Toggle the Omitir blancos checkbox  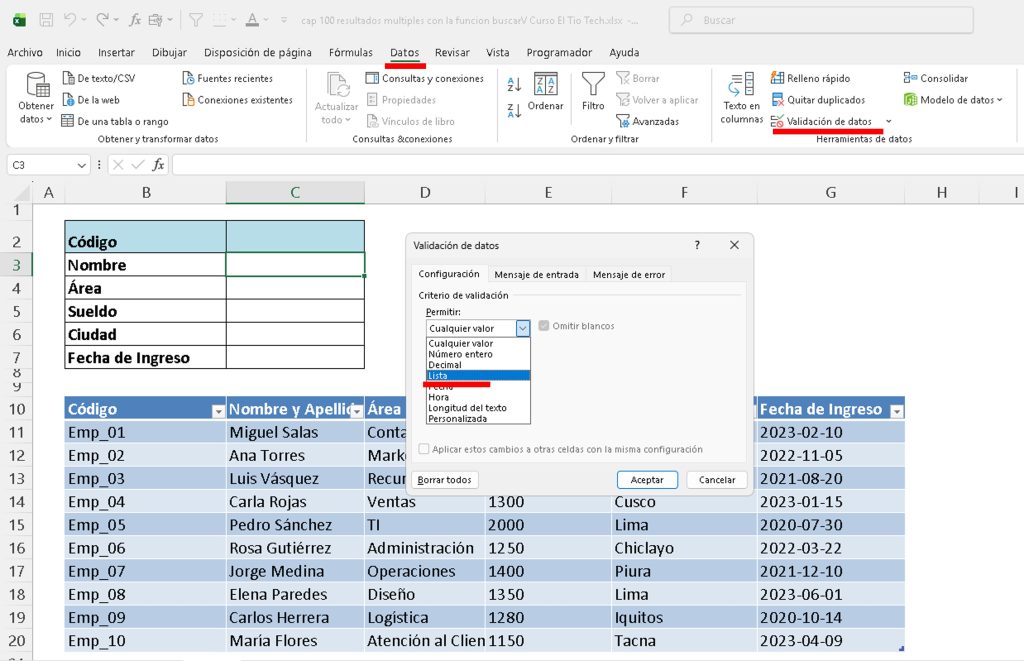544,326
